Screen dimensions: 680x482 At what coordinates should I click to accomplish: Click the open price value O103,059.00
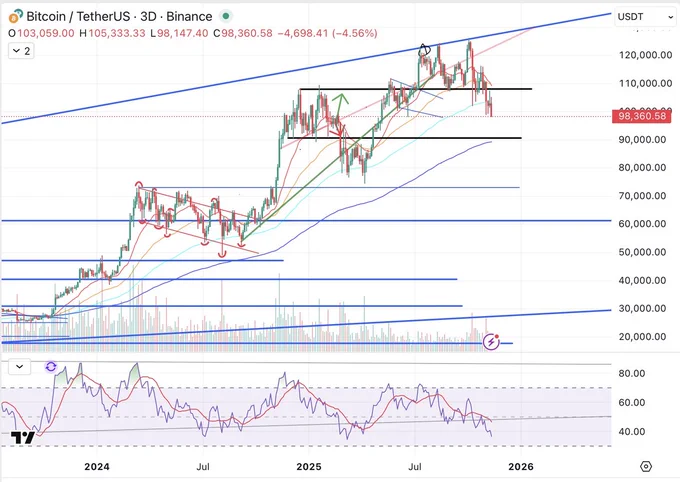pyautogui.click(x=42, y=33)
